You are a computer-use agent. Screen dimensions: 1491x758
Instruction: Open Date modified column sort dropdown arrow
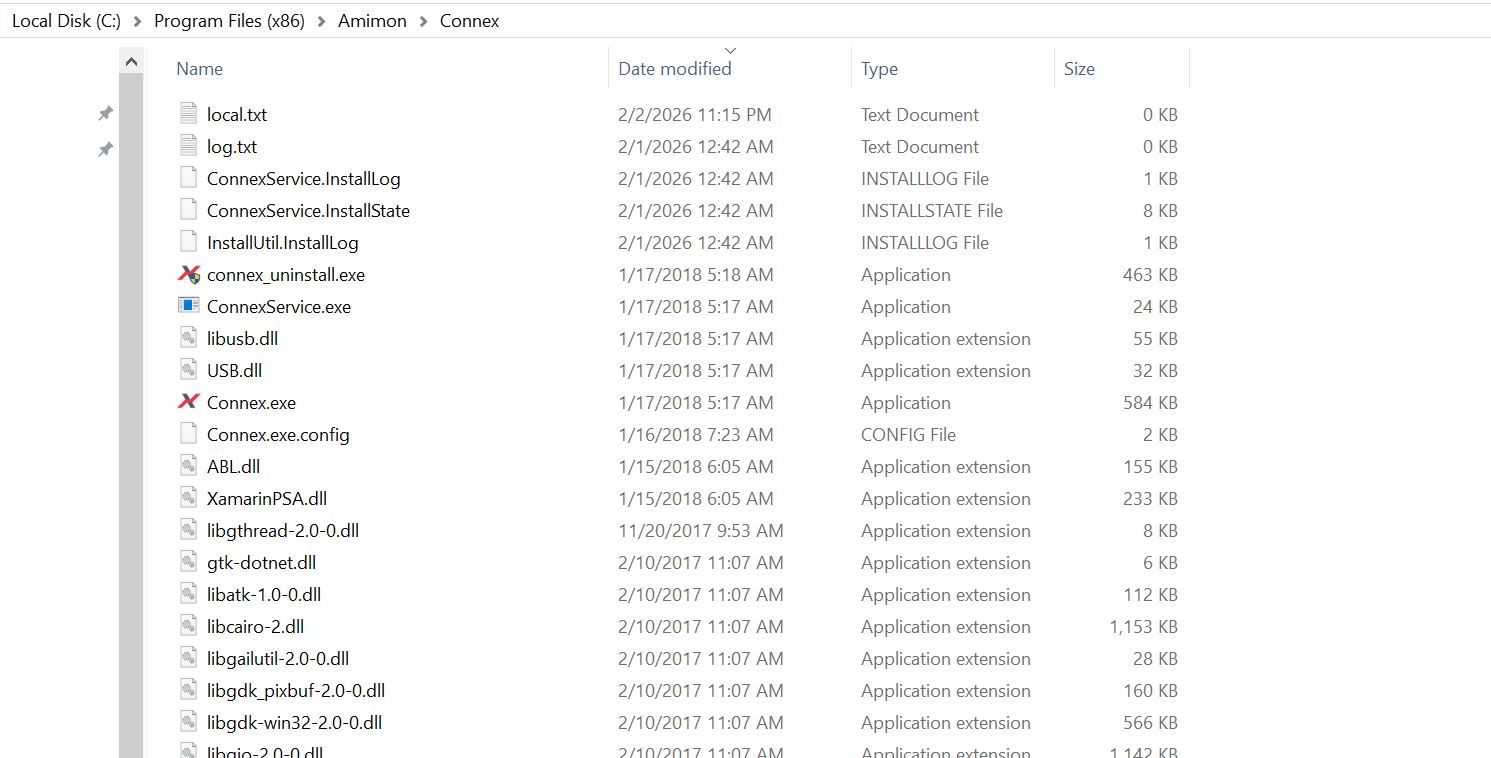pyautogui.click(x=730, y=50)
